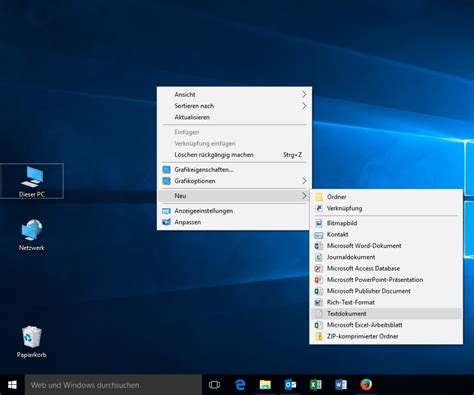Create a new Textdokument
The width and height of the screenshot is (474, 395).
click(386, 314)
